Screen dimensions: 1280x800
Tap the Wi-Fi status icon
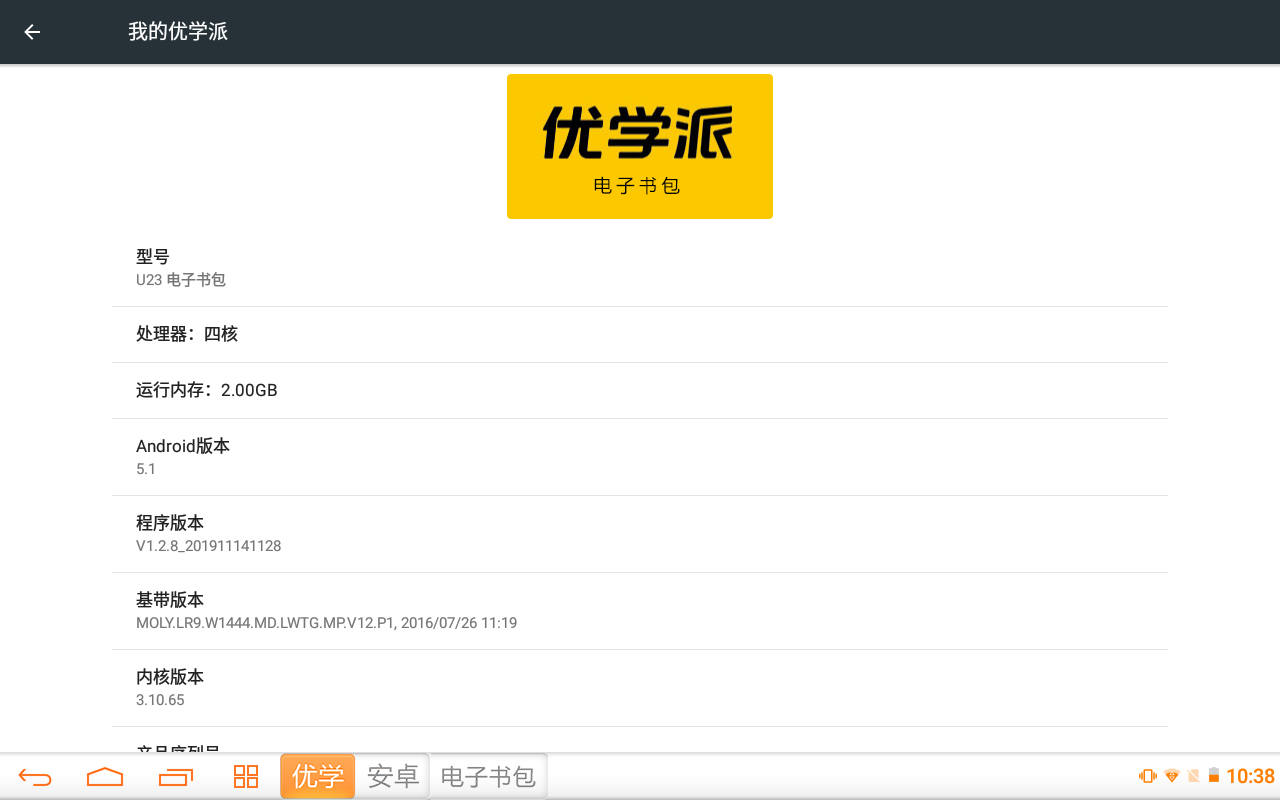coord(1172,776)
